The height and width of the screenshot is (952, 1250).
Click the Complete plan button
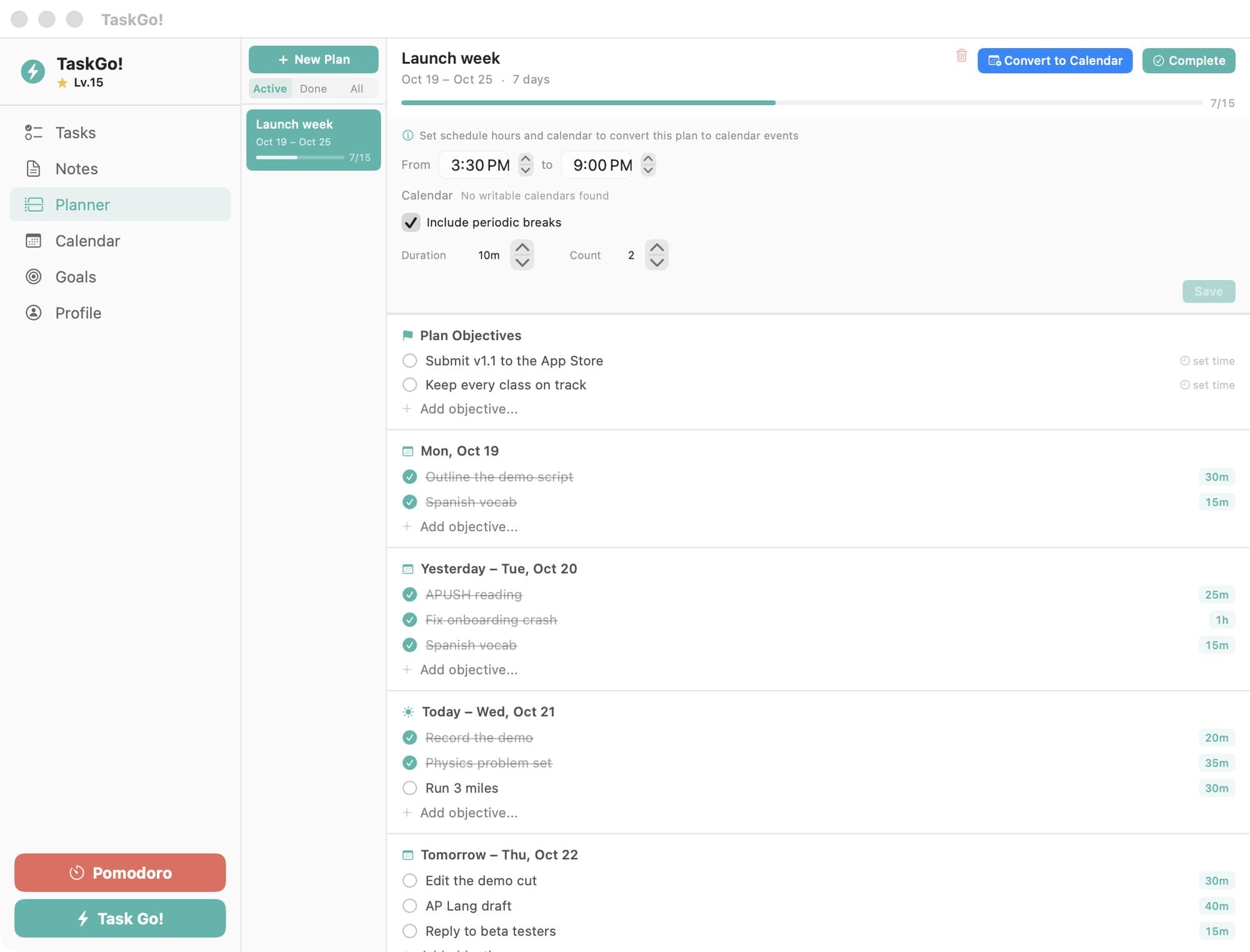[x=1189, y=61]
